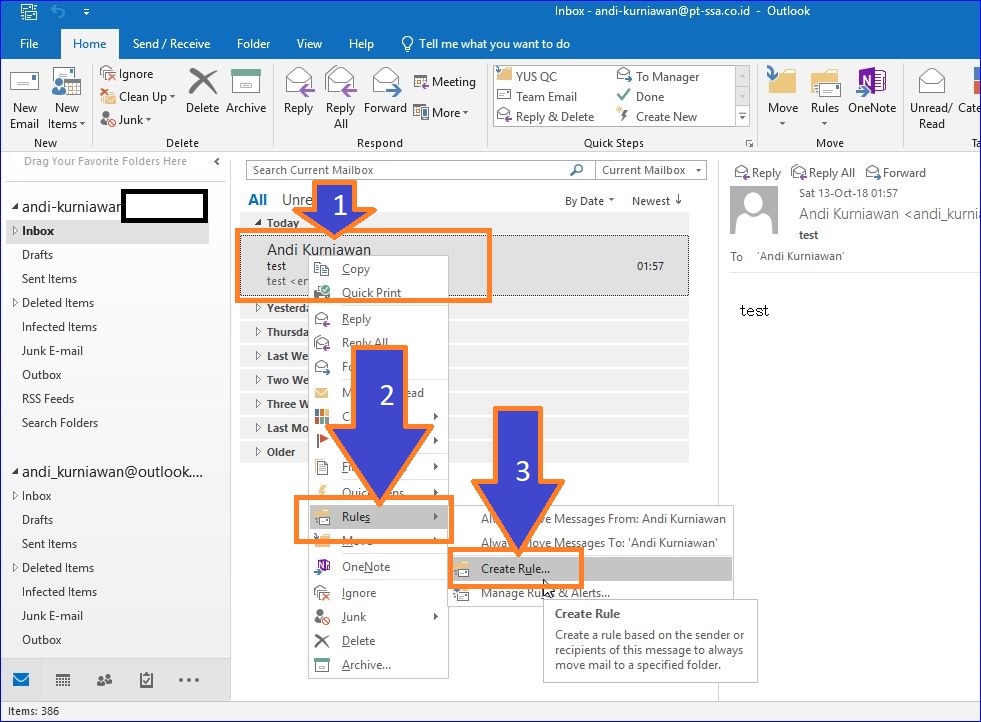Viewport: 981px width, 722px height.
Task: Choose Reply in the context menu
Action: [x=379, y=319]
